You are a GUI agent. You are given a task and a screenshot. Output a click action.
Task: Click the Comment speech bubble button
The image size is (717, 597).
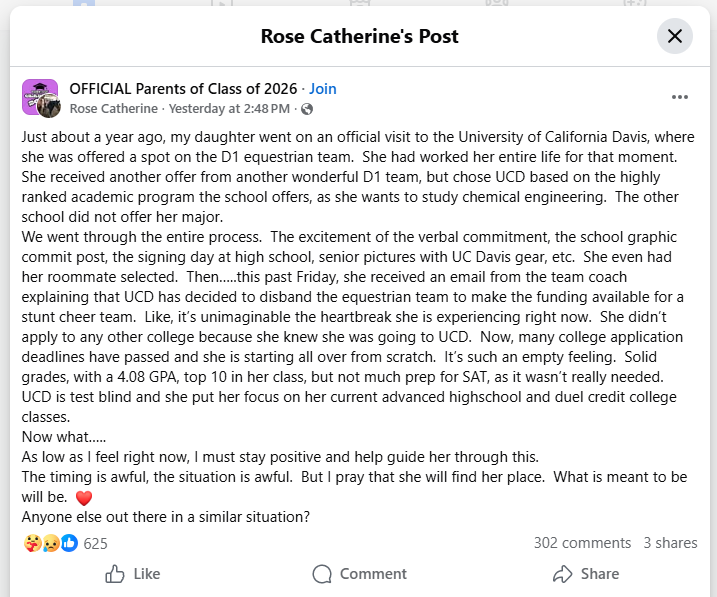(359, 574)
